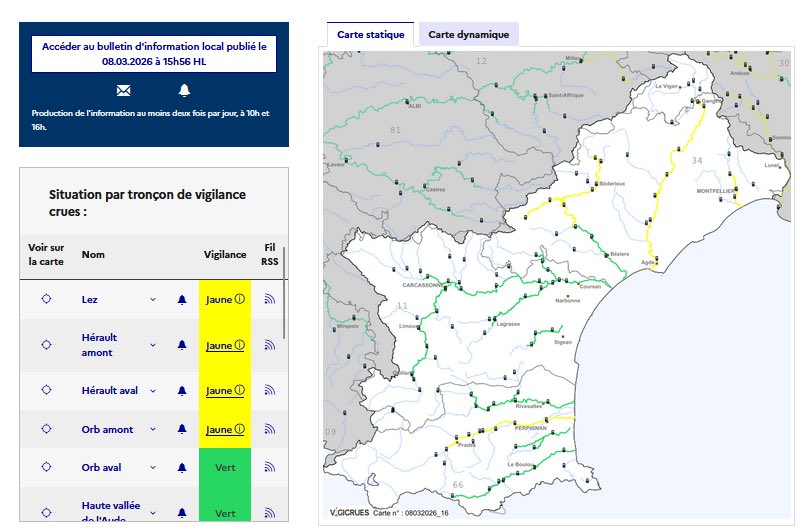Viewport: 812px width, 531px height.
Task: Click Montpellier label on the map
Action: coord(715,191)
